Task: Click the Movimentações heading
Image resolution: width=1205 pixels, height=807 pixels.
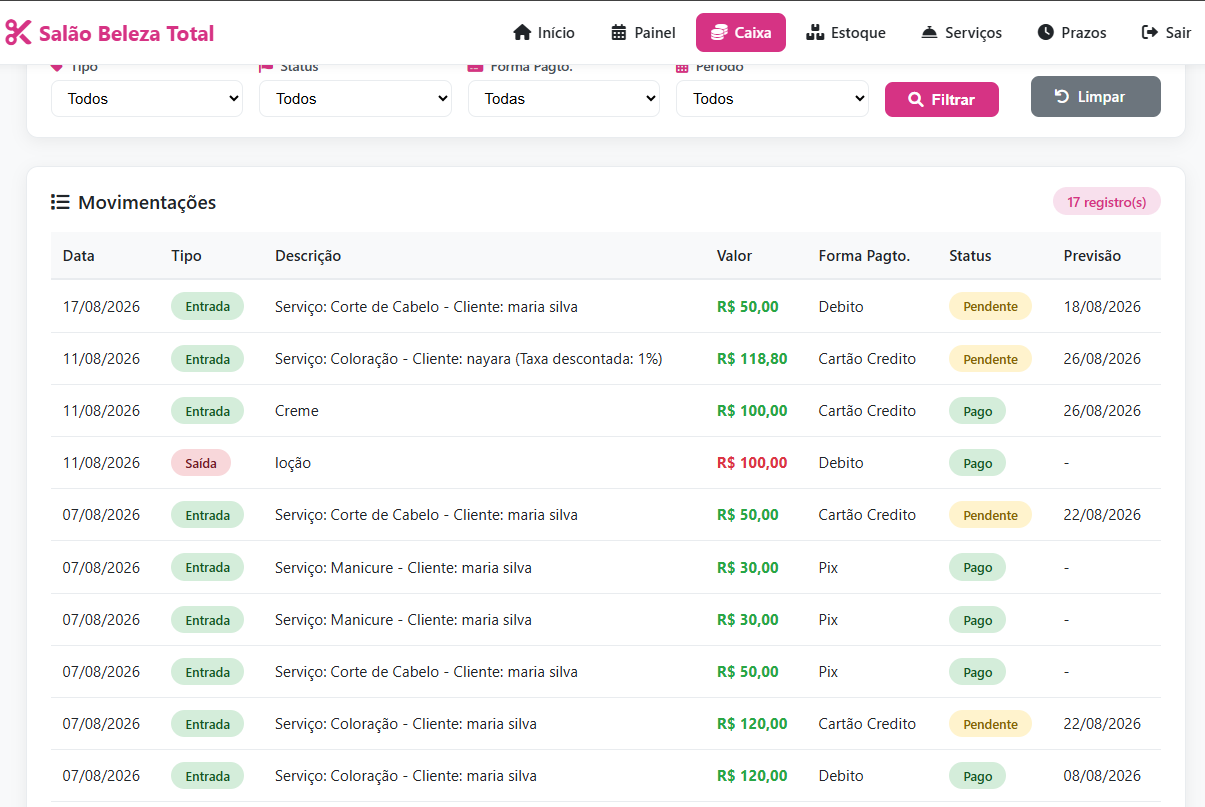Action: pos(147,203)
